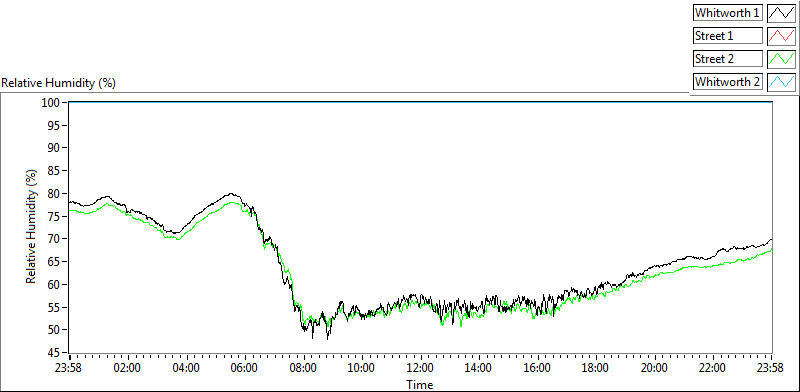Click the 45 value on the humidity axis
The height and width of the screenshot is (392, 800).
point(55,353)
